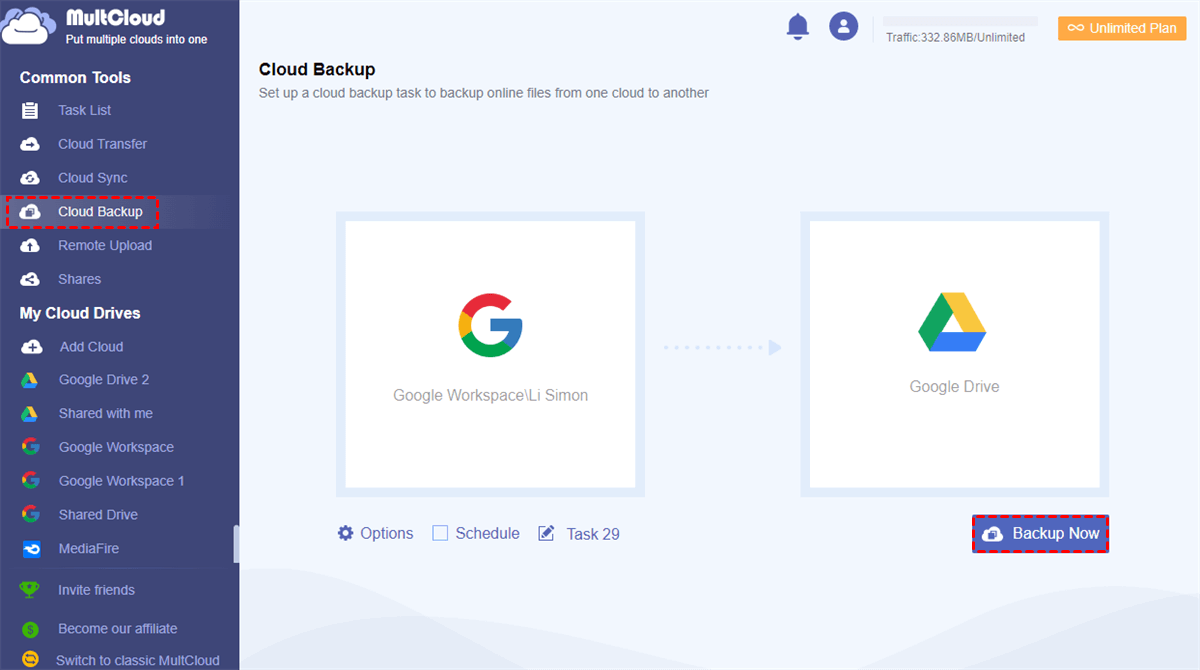Viewport: 1200px width, 670px height.
Task: Click the Switch to classic MultCloud icon
Action: (31, 660)
